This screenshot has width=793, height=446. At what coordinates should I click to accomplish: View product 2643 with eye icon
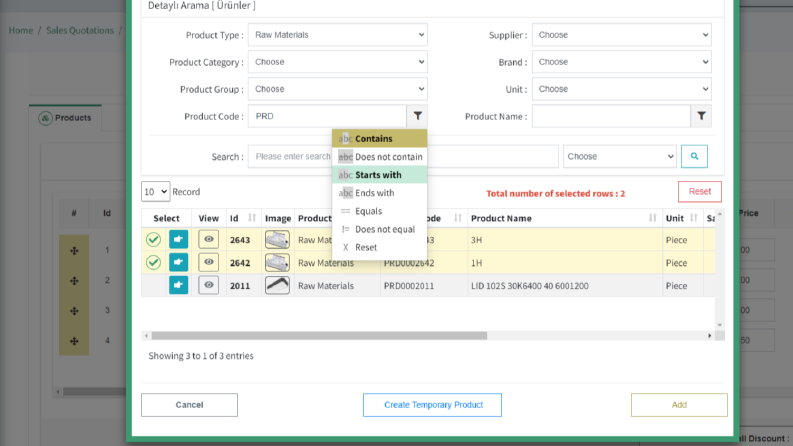(x=208, y=239)
